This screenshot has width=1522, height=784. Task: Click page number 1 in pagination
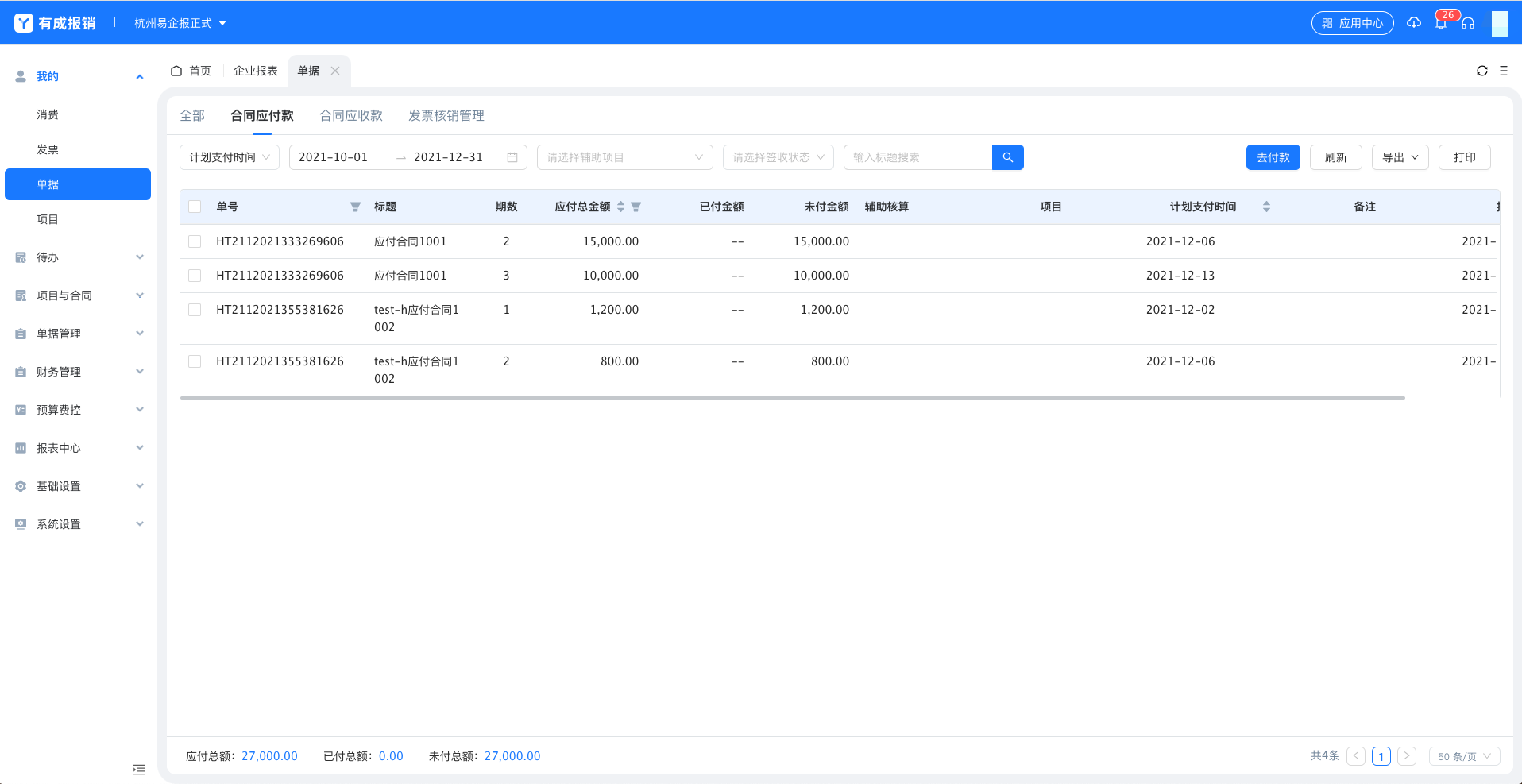[x=1381, y=756]
